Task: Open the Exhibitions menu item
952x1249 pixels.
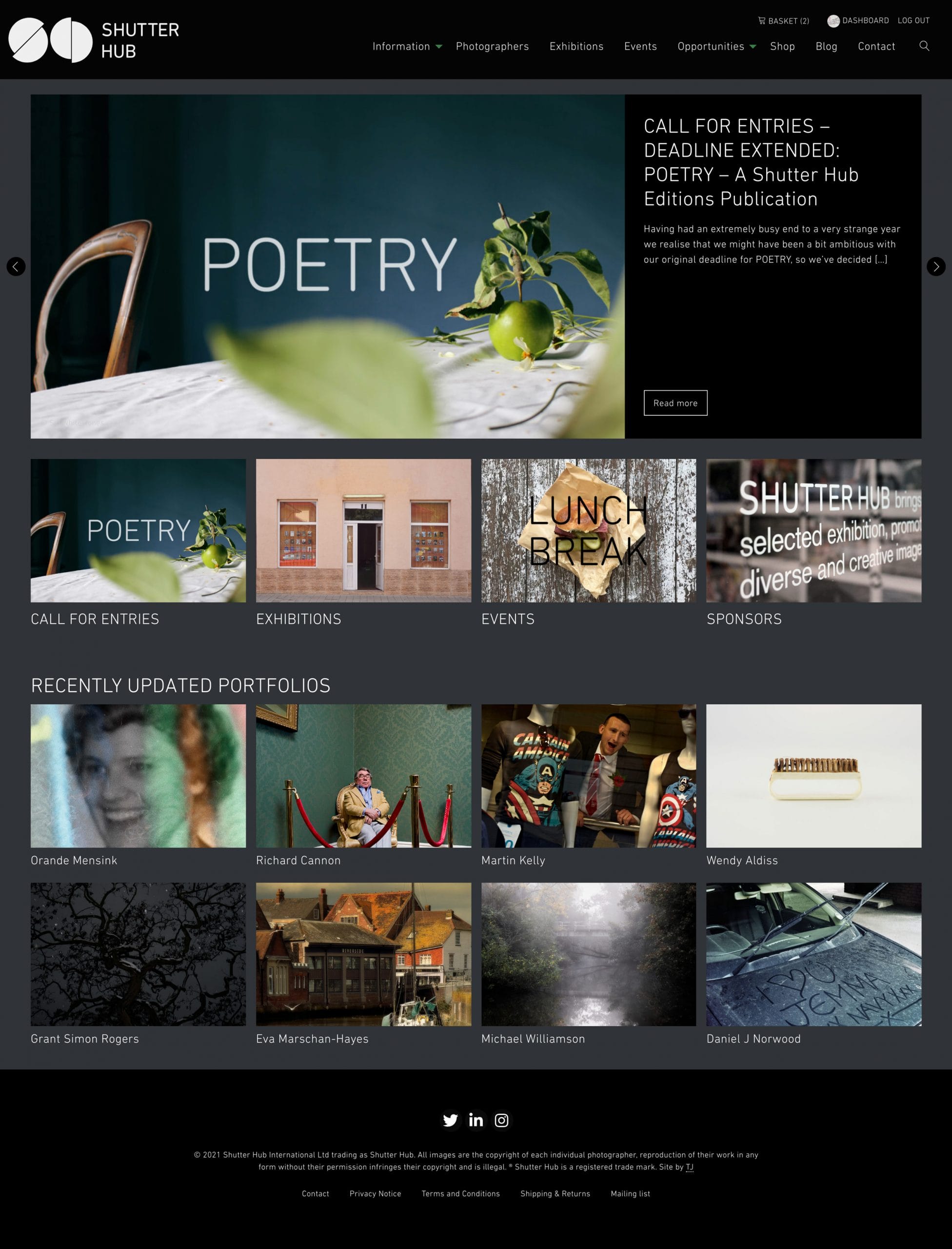Action: [x=576, y=46]
